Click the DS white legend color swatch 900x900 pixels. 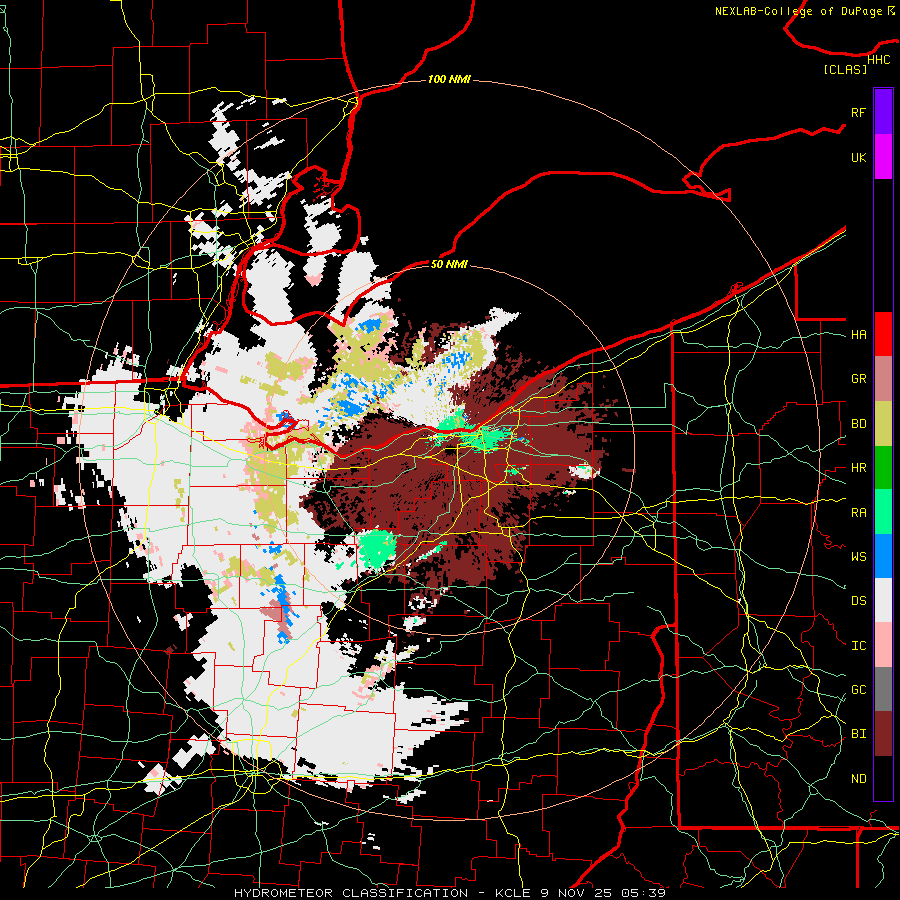(883, 600)
